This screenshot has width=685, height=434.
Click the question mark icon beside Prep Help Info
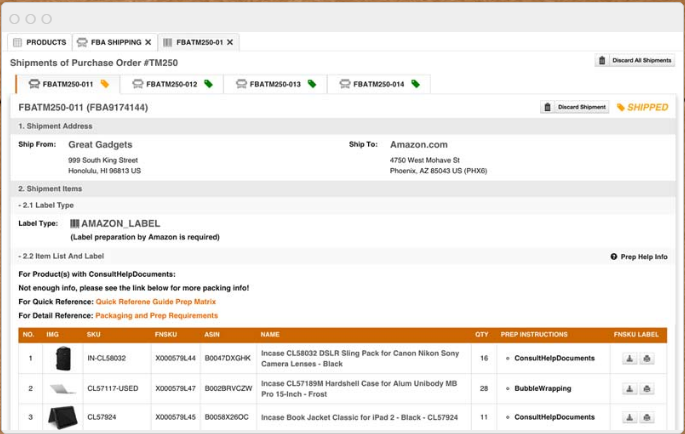point(614,257)
